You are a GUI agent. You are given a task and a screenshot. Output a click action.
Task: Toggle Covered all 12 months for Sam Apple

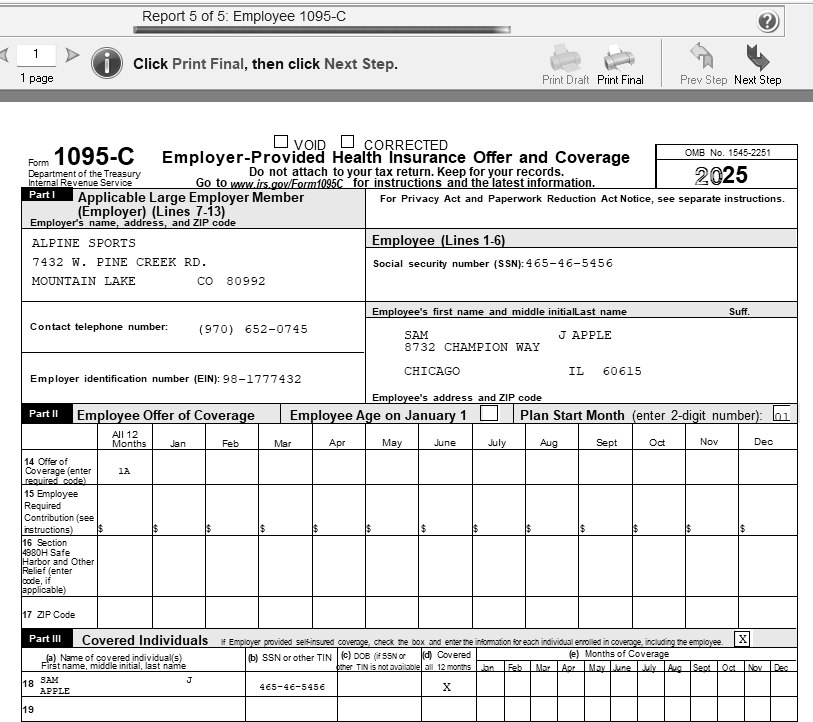[x=447, y=687]
